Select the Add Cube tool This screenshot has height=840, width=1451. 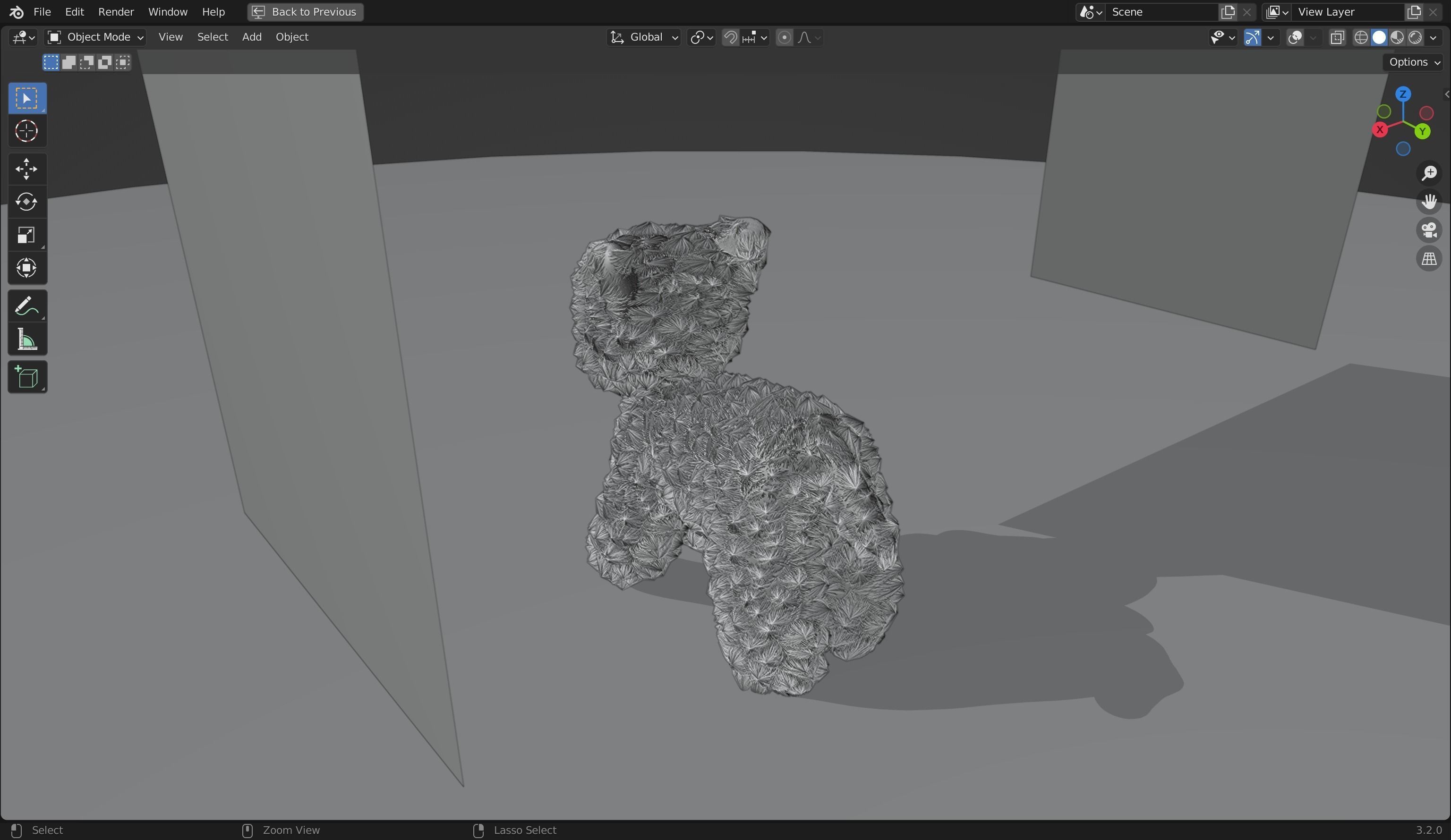tap(26, 378)
